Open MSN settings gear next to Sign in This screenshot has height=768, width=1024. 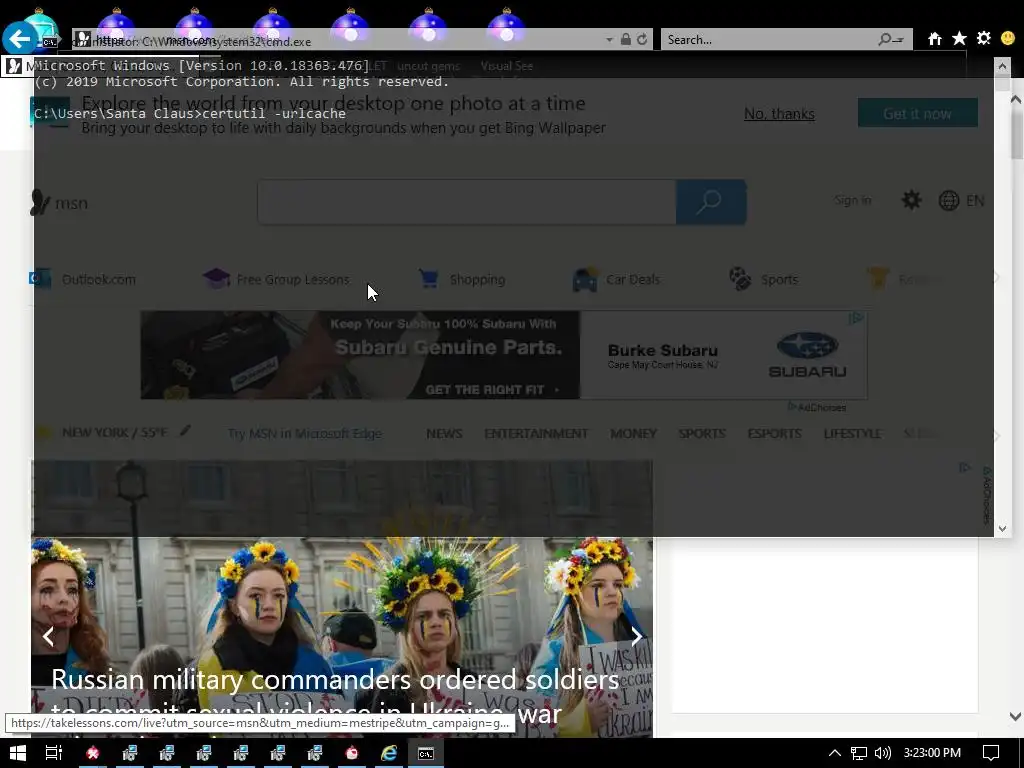(x=911, y=200)
